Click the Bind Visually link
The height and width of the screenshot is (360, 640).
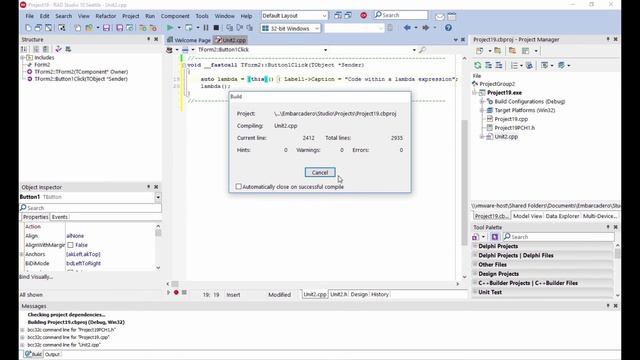36,277
